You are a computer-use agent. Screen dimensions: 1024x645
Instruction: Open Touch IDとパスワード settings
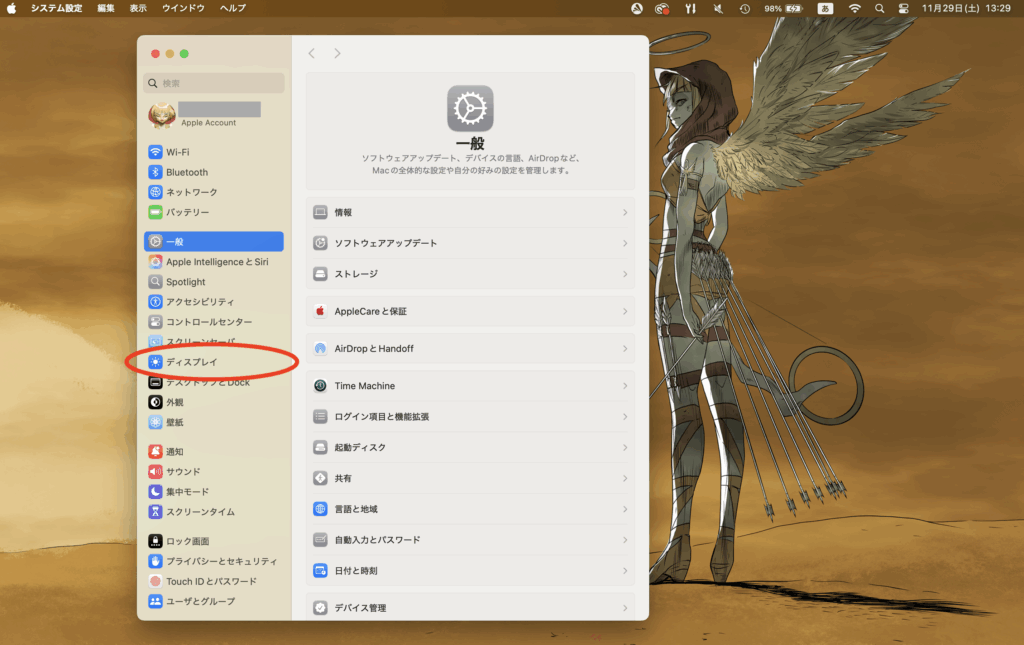pyautogui.click(x=210, y=581)
